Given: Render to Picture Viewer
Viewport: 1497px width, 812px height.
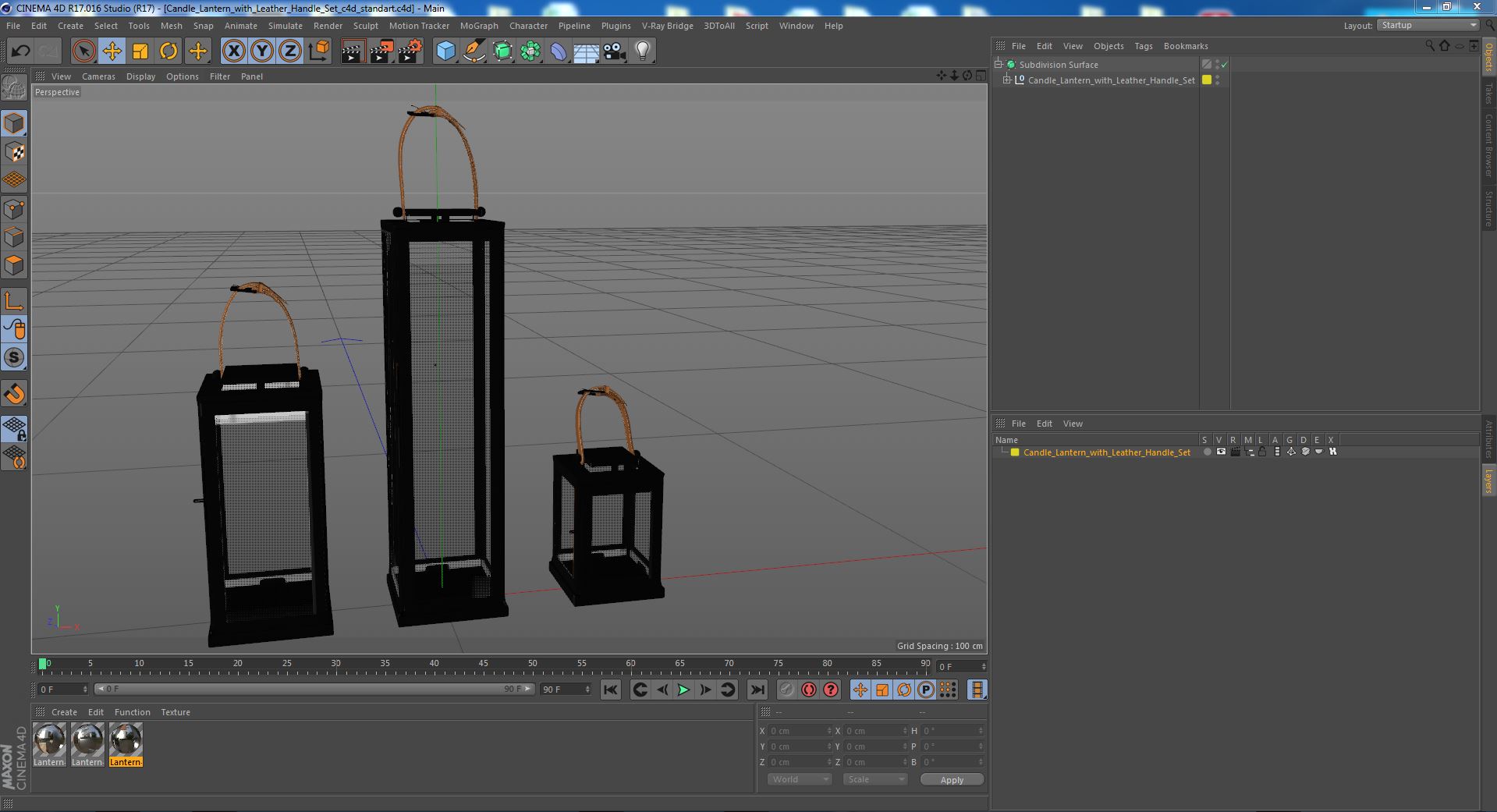Looking at the screenshot, I should [x=381, y=51].
